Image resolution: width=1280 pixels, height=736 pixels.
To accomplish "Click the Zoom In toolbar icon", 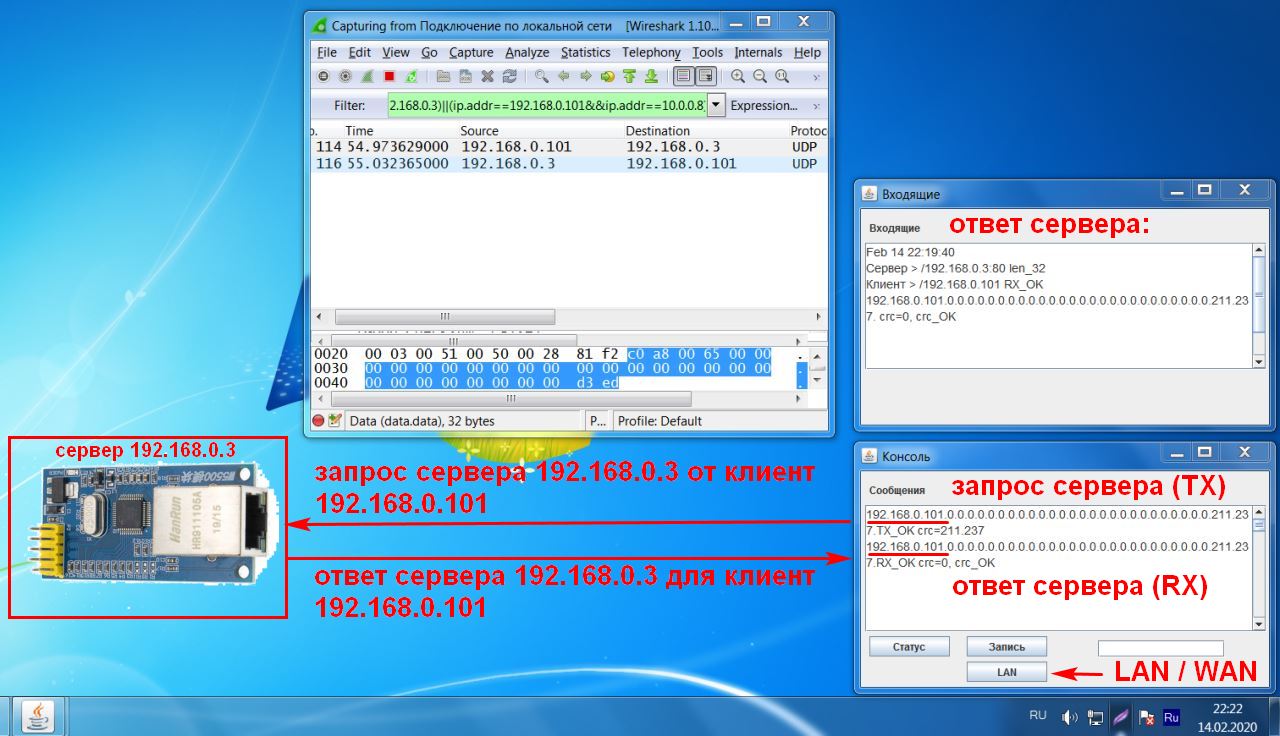I will [x=738, y=76].
